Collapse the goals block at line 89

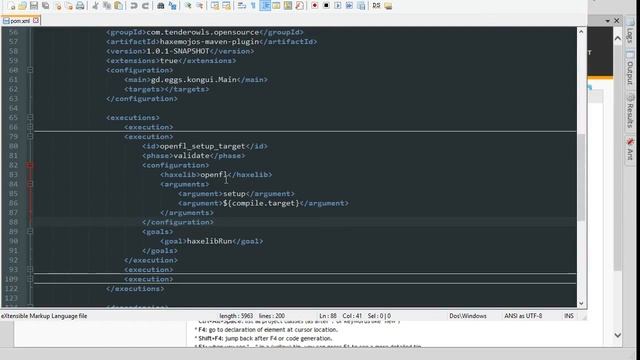pyautogui.click(x=30, y=231)
